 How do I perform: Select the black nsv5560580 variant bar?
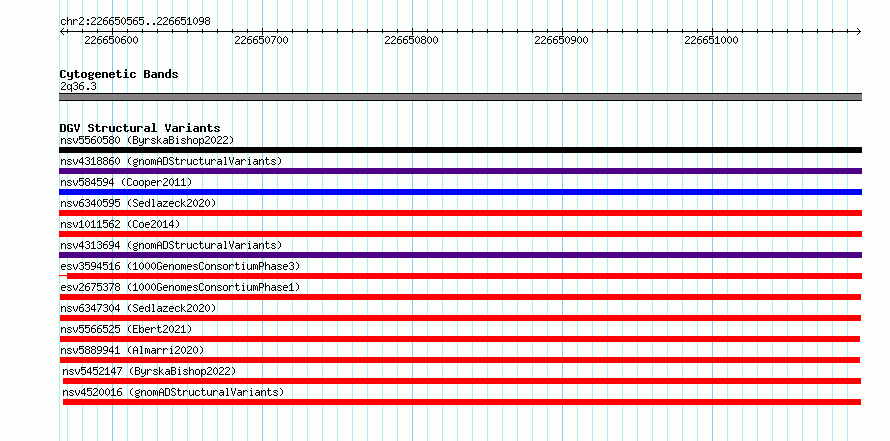[460, 150]
